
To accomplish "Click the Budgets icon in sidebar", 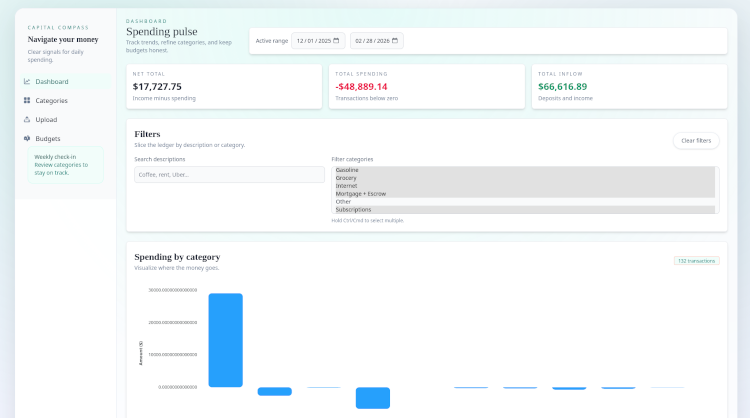I will tap(27, 138).
